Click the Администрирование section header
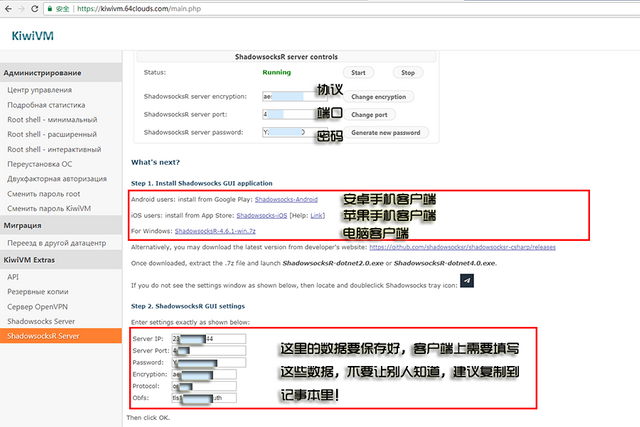The width and height of the screenshot is (640, 427). [x=61, y=73]
